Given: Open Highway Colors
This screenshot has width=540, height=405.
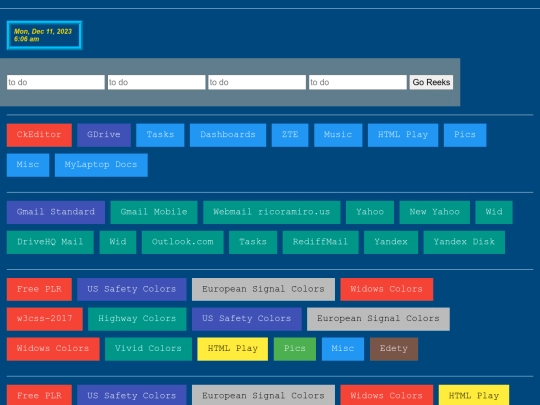Looking at the screenshot, I should [137, 319].
